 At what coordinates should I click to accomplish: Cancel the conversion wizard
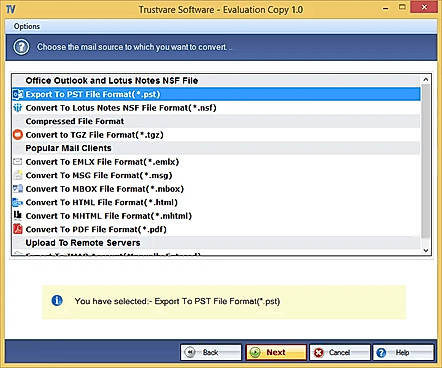pyautogui.click(x=340, y=352)
